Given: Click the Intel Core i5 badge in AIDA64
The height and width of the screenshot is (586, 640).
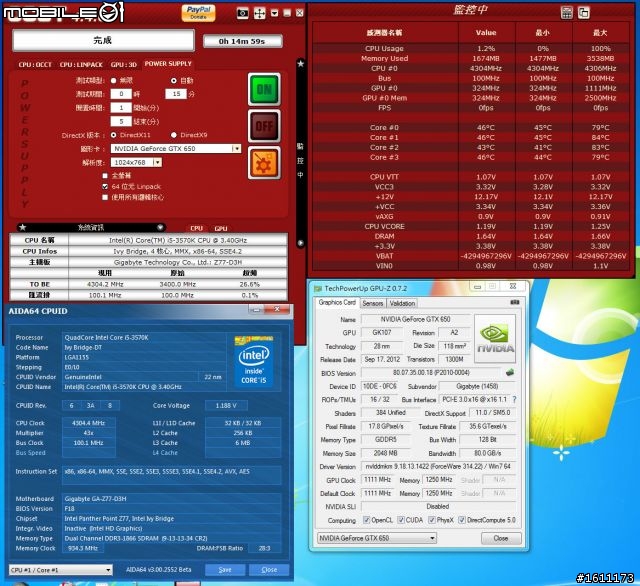Looking at the screenshot, I should pos(253,362).
